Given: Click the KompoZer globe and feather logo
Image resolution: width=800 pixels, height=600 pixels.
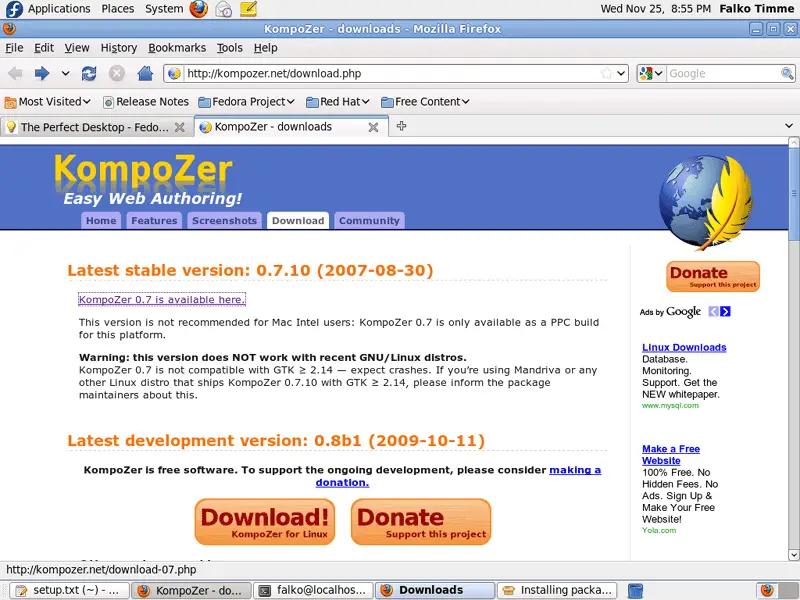Looking at the screenshot, I should [x=705, y=202].
